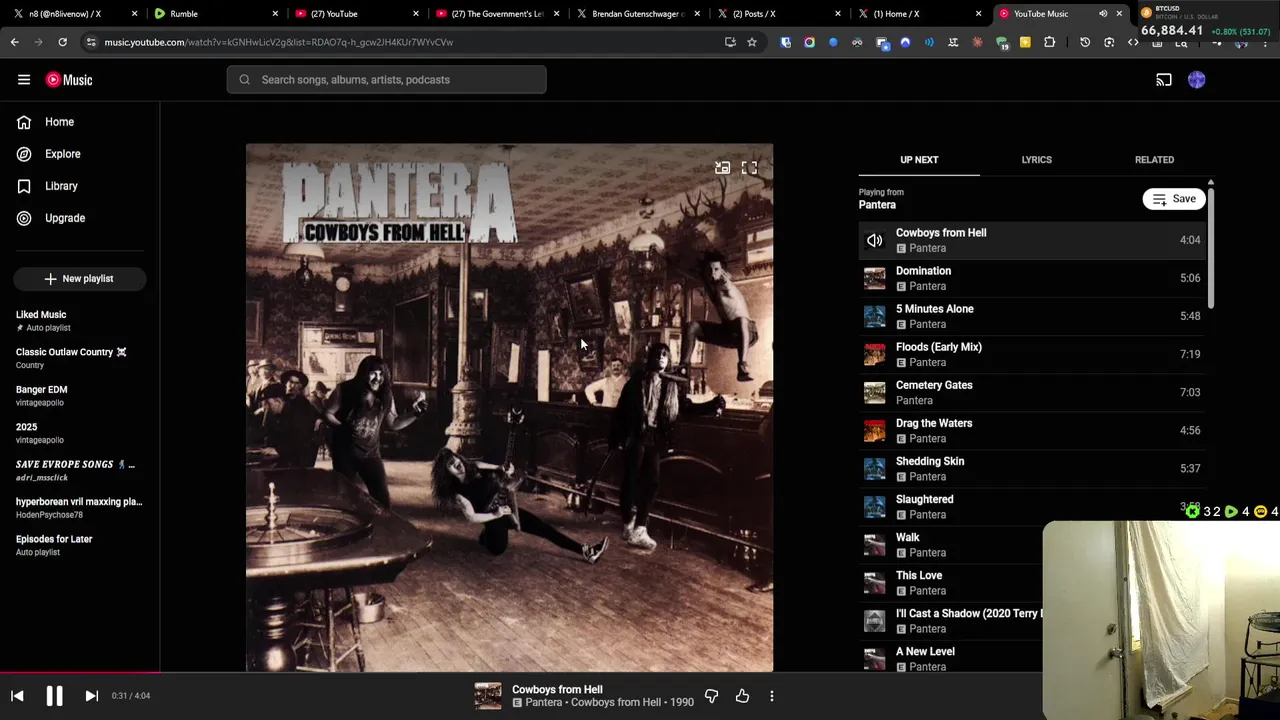Bookmark this page with the star

click(752, 42)
